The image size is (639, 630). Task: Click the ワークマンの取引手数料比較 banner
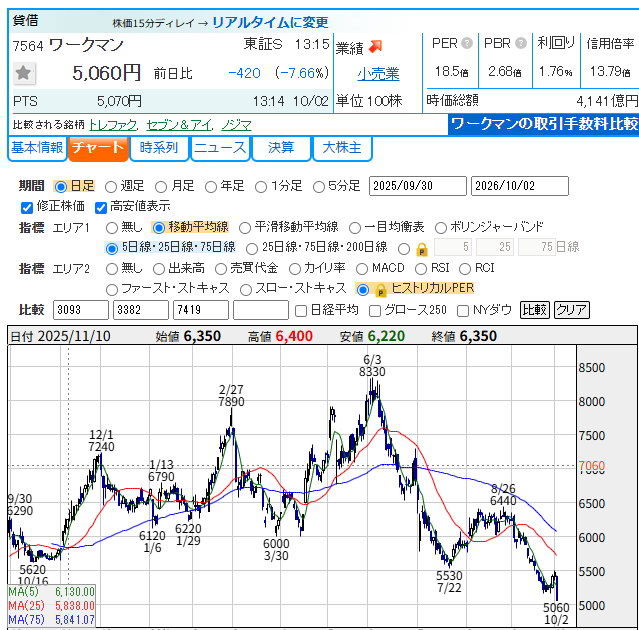(544, 124)
